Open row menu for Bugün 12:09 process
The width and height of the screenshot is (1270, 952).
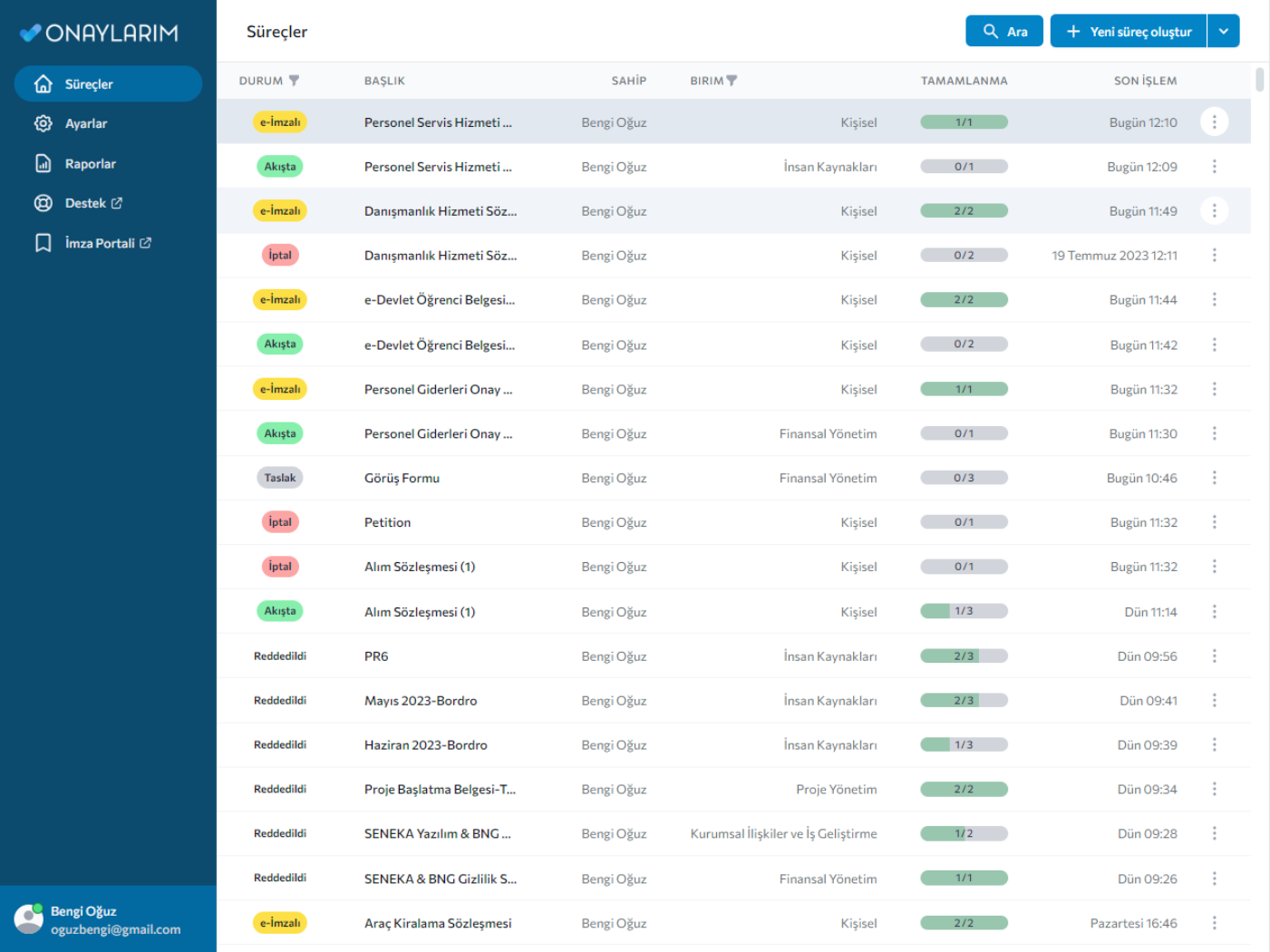click(x=1214, y=166)
